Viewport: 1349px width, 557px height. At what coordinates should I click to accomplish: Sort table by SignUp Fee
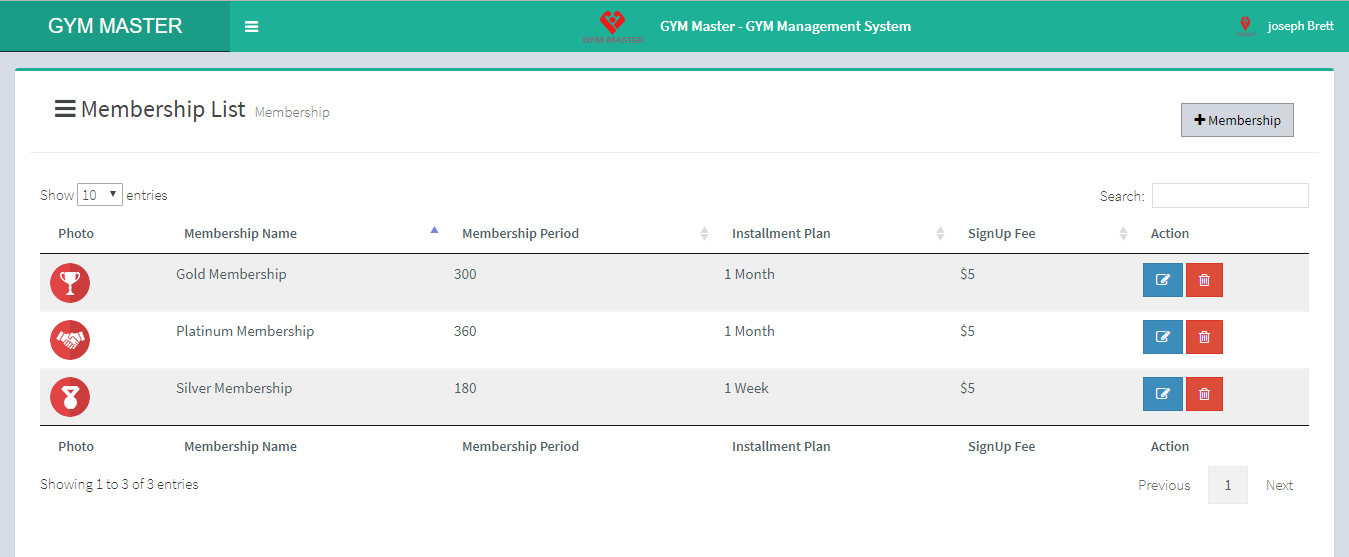coord(1001,234)
